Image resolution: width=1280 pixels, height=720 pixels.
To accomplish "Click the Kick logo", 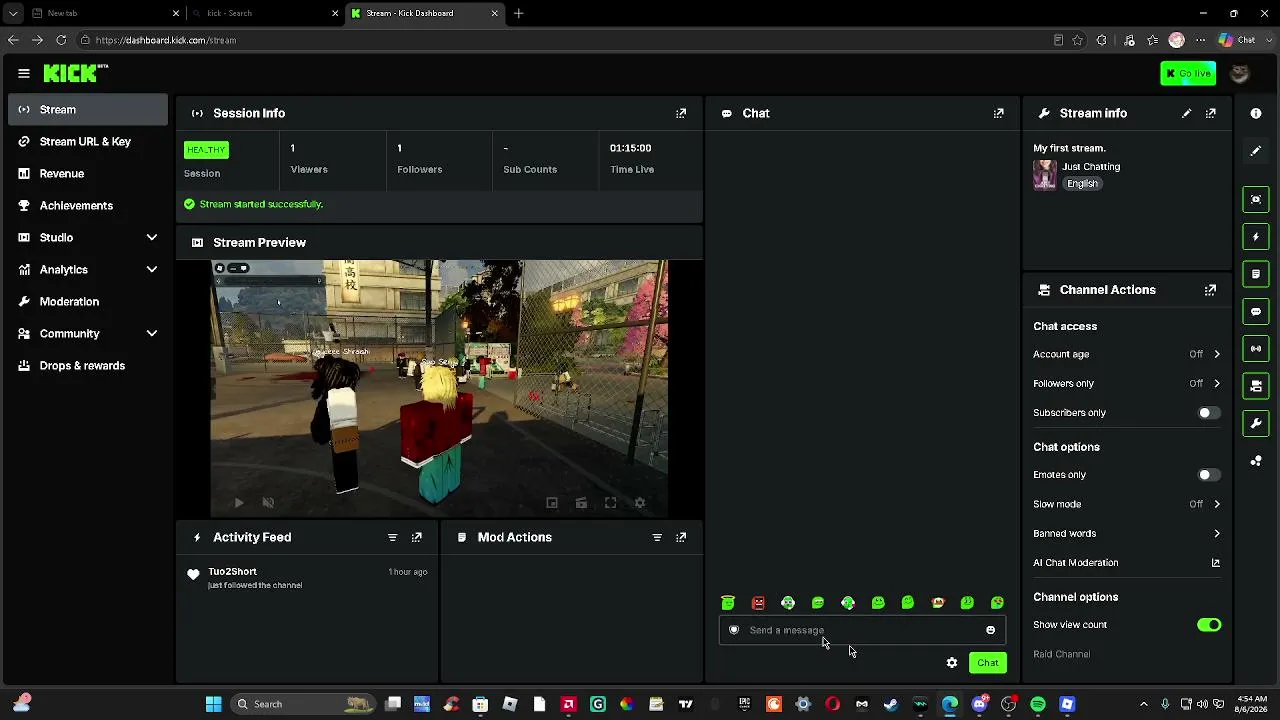I will pos(75,73).
